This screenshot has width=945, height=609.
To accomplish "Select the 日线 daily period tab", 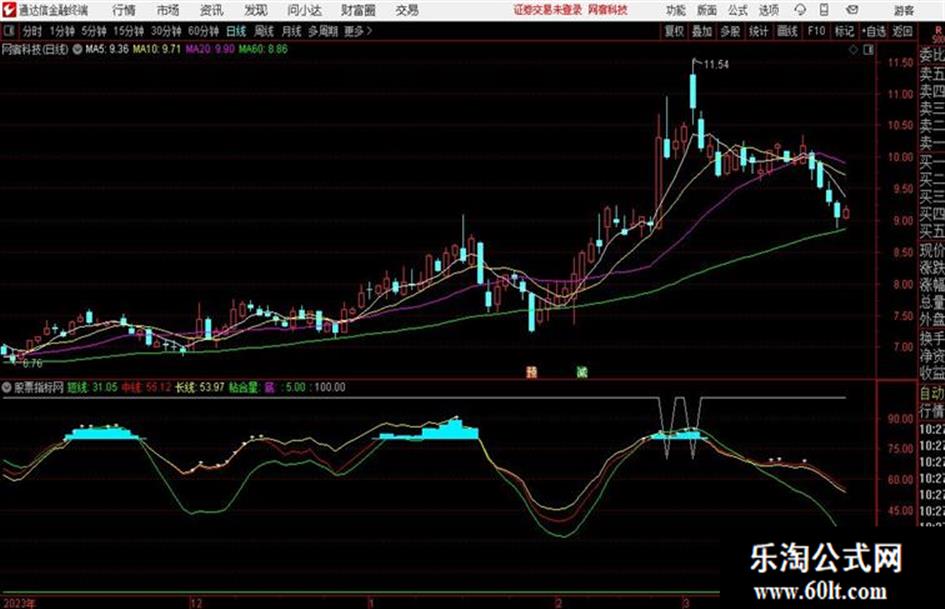I will (x=236, y=31).
